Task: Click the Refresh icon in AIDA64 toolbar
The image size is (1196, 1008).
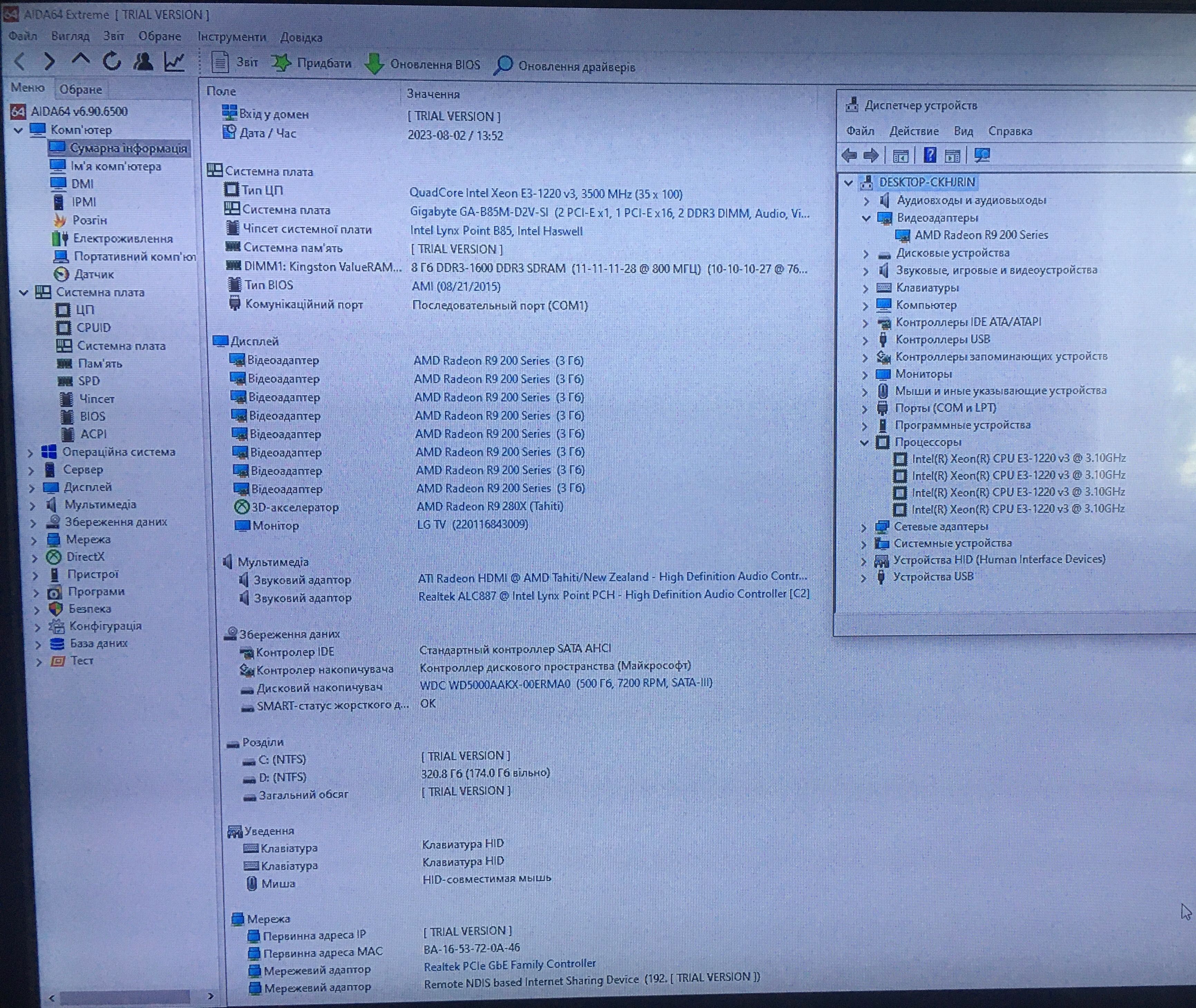Action: click(112, 60)
